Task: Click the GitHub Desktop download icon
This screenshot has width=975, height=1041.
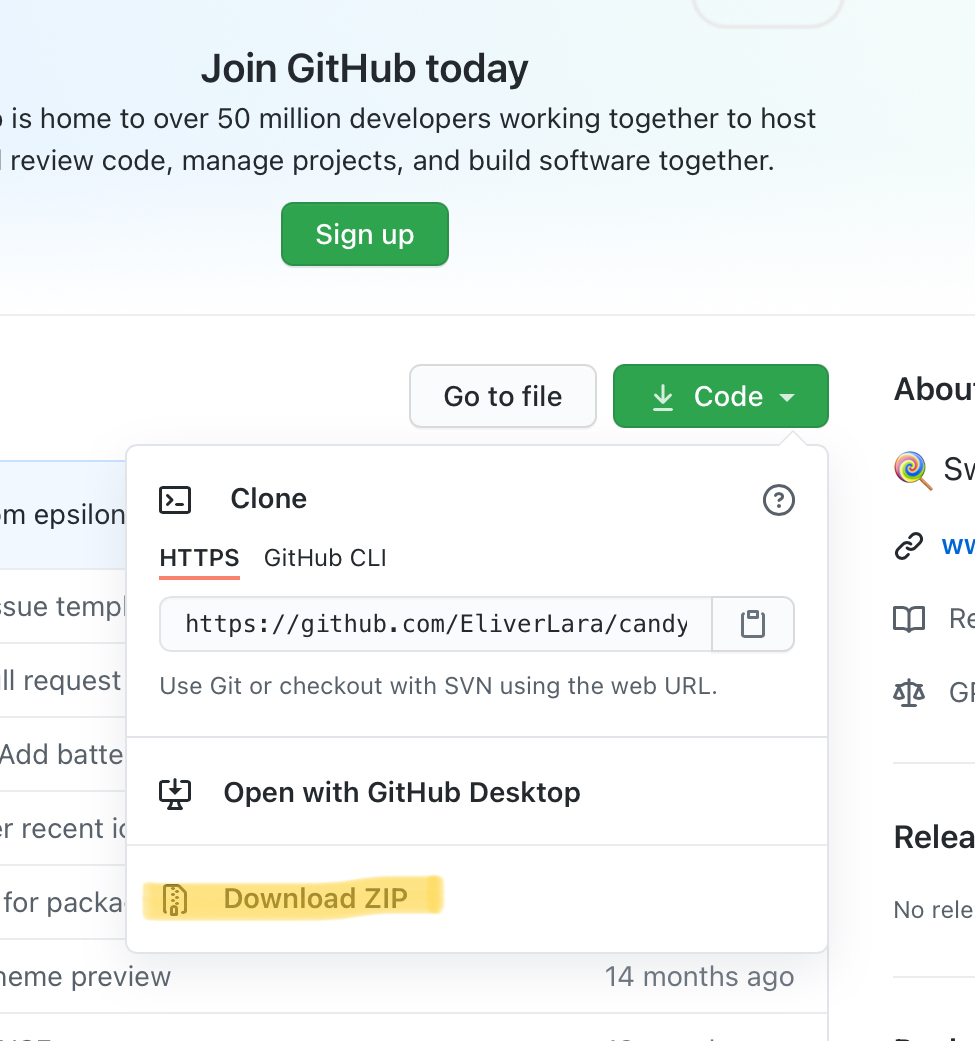Action: (175, 793)
